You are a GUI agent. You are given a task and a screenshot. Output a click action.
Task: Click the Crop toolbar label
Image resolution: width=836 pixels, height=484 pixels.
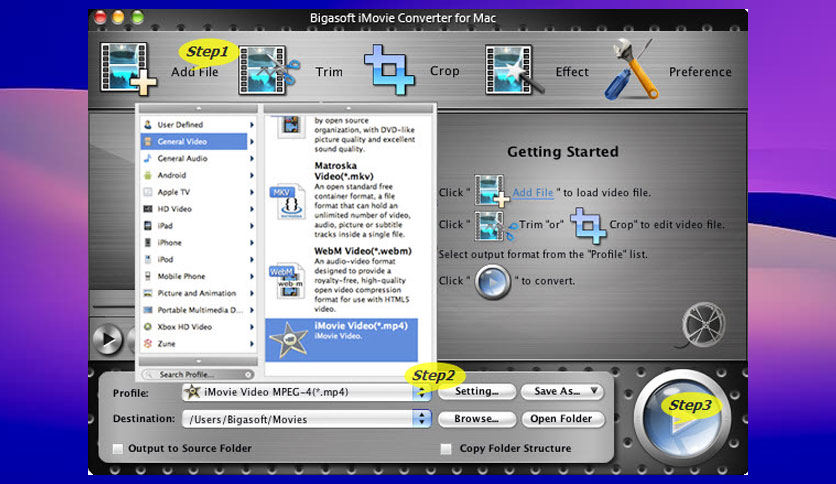click(x=445, y=70)
